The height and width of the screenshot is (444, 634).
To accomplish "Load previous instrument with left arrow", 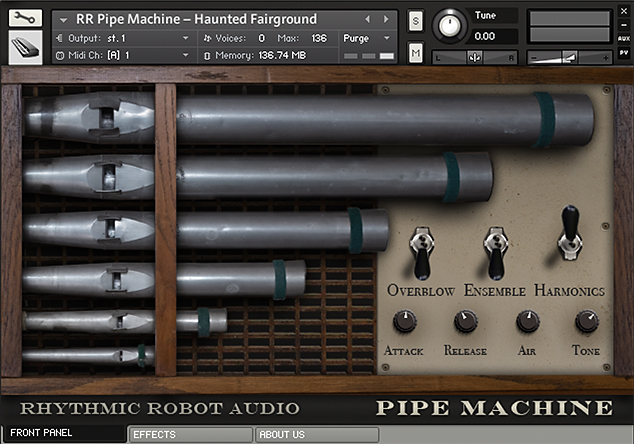I will pyautogui.click(x=368, y=19).
